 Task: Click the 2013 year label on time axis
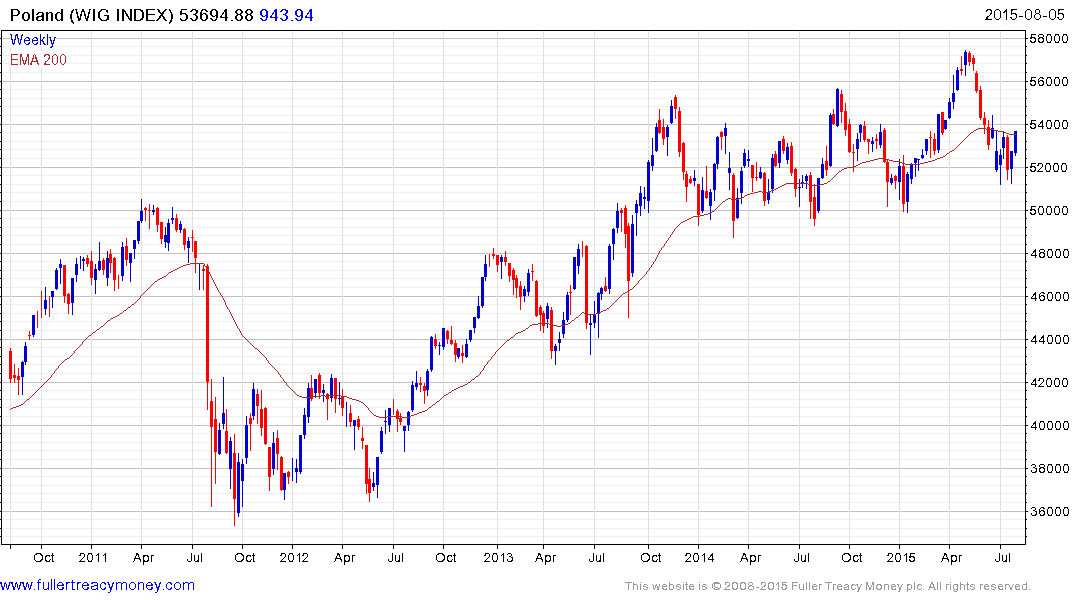click(498, 557)
